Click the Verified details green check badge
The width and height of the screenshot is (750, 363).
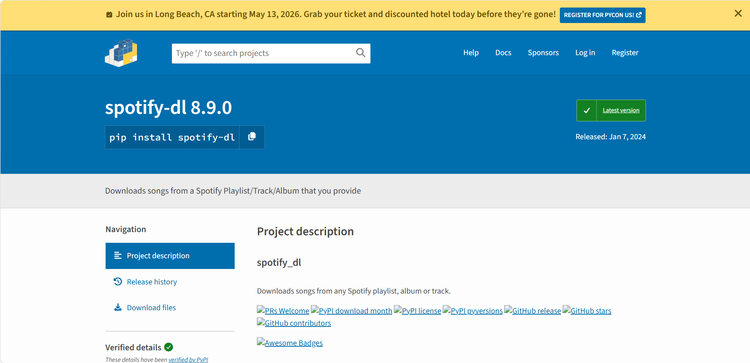[168, 347]
